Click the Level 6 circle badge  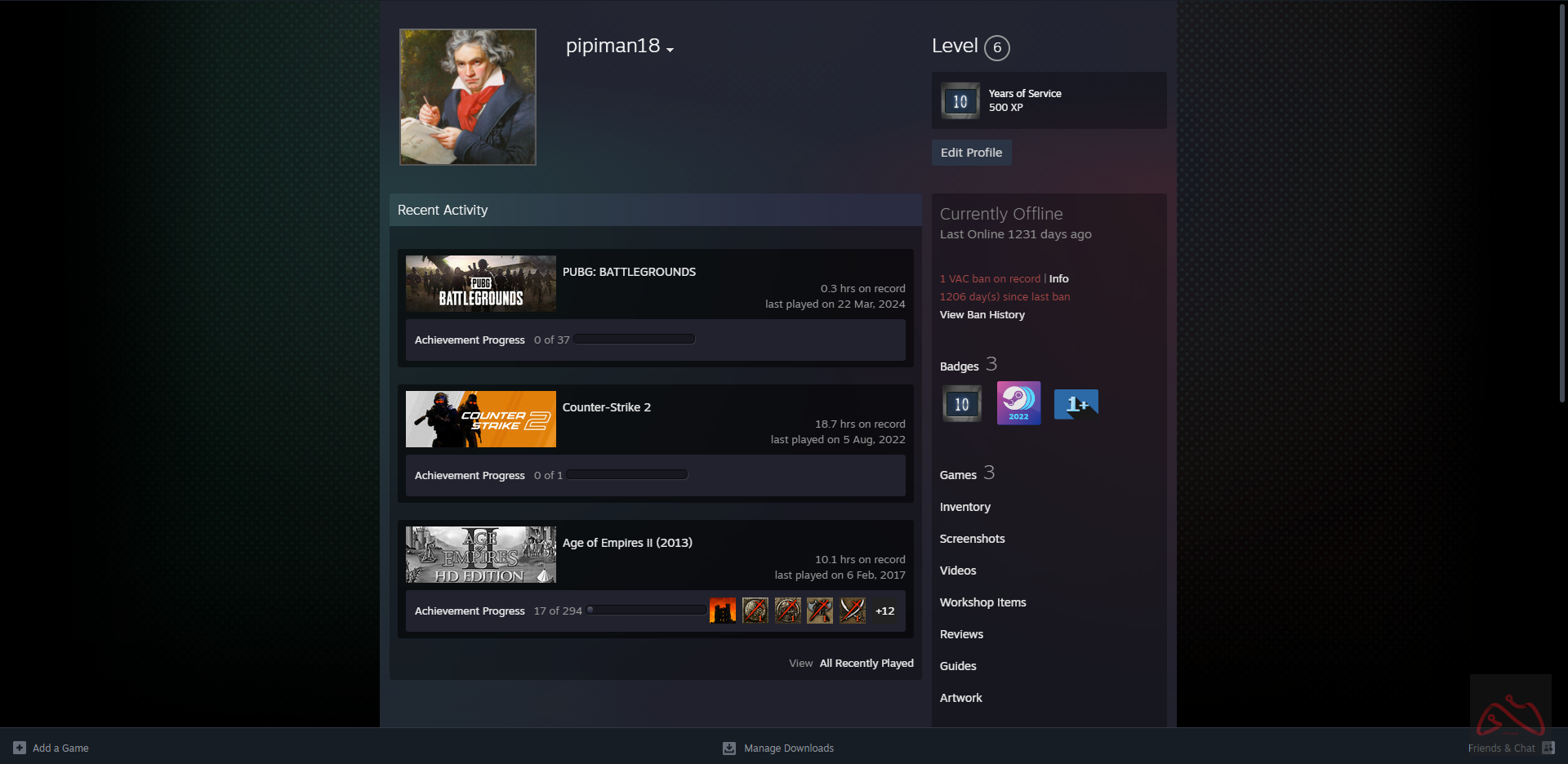(996, 47)
